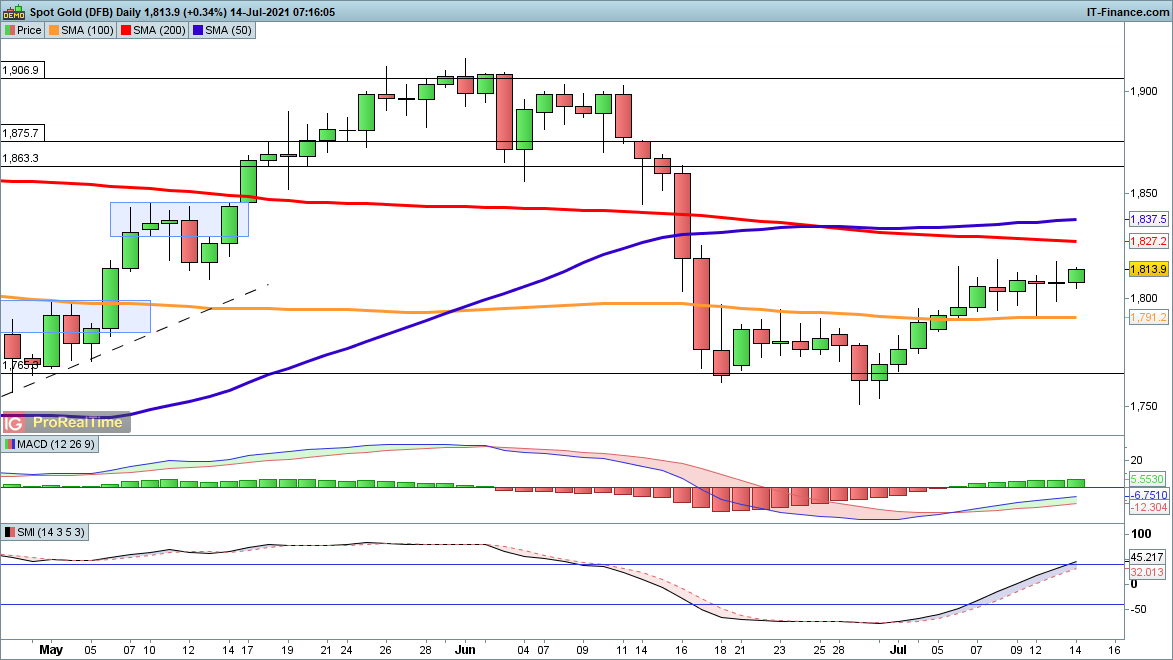
Task: Select the 1,906.9 horizontal level label
Action: tap(21, 71)
